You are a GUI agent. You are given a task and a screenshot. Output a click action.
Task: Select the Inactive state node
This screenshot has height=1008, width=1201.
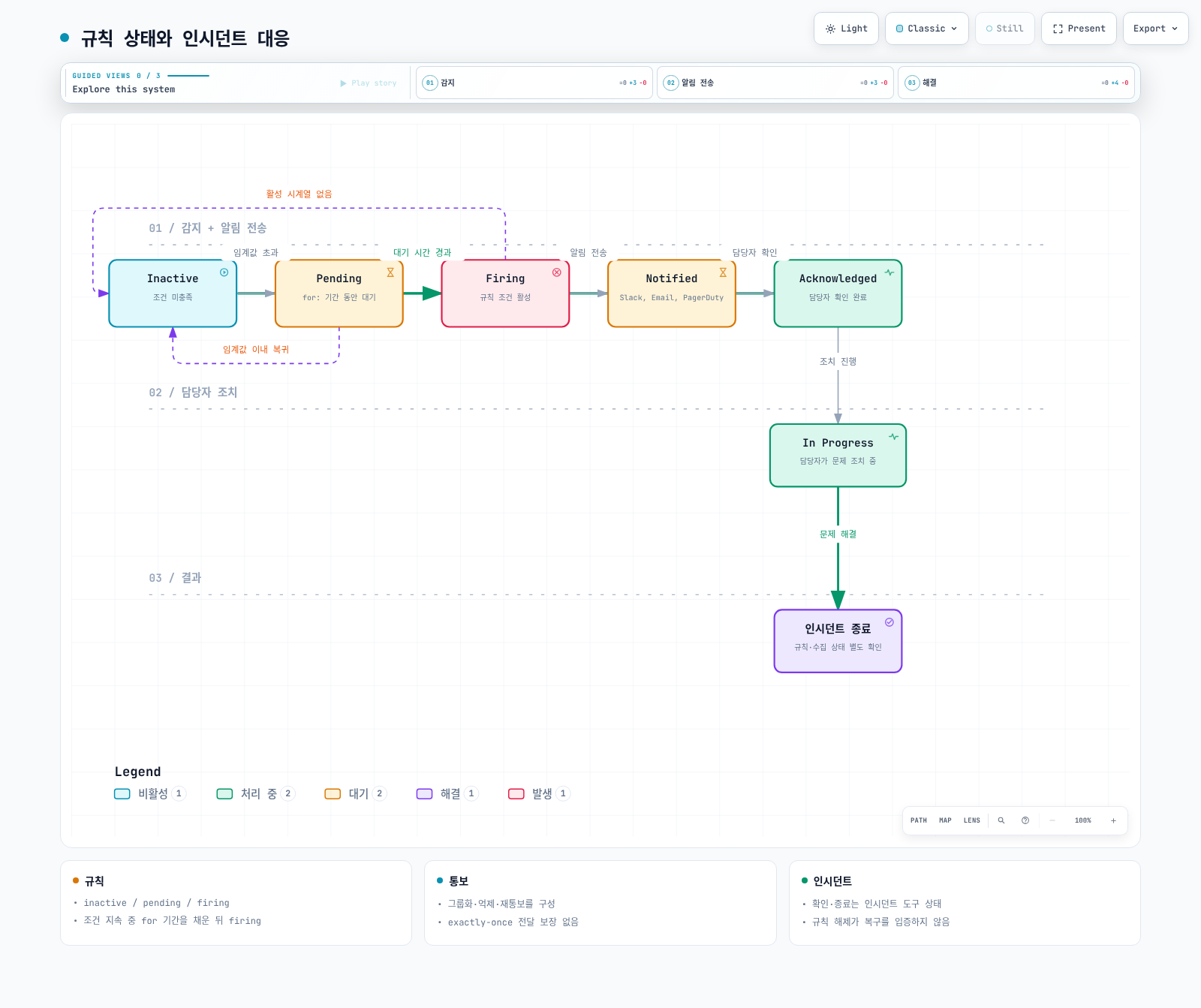173,293
